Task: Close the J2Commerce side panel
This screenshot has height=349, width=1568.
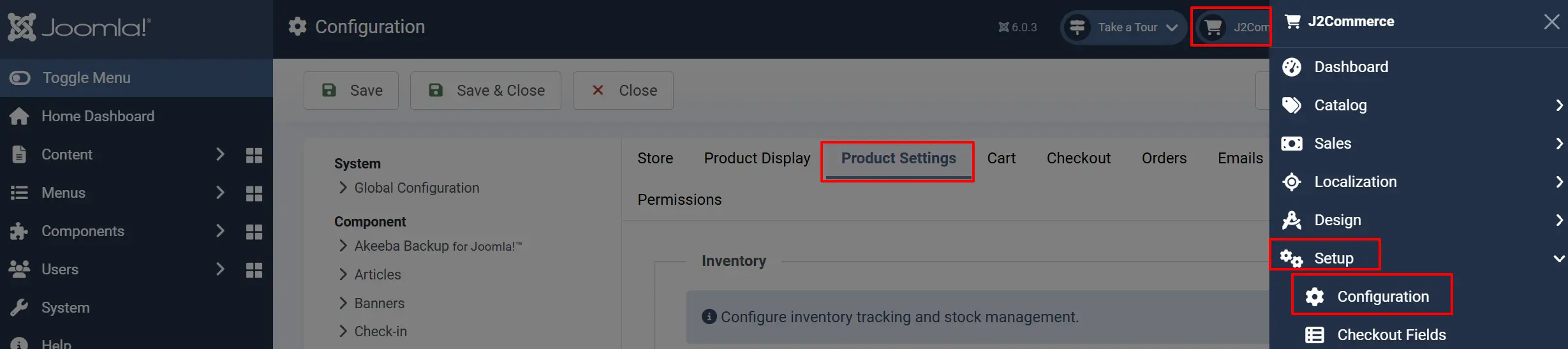Action: pyautogui.click(x=1551, y=22)
